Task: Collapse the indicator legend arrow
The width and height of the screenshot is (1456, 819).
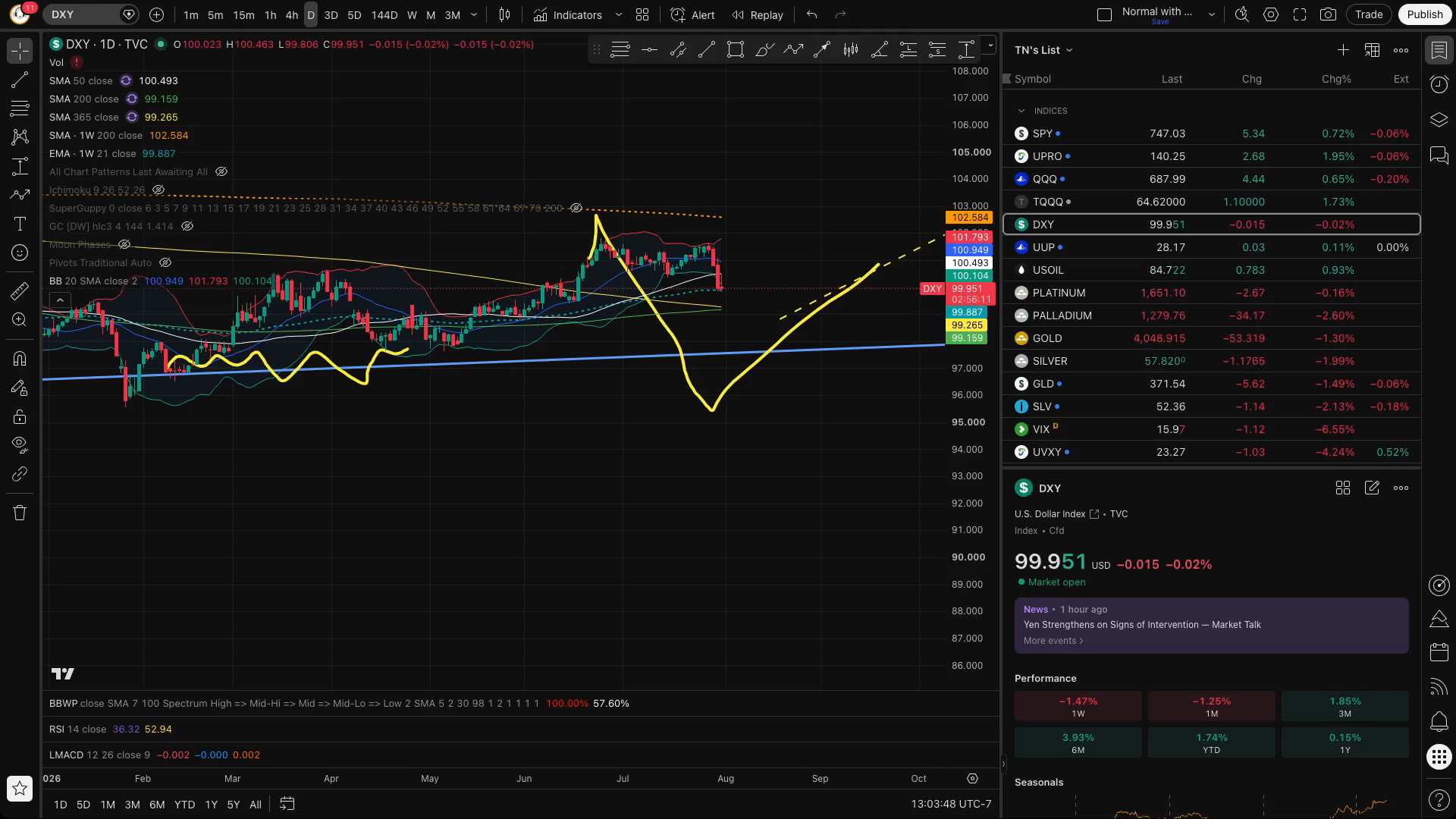Action: [60, 300]
